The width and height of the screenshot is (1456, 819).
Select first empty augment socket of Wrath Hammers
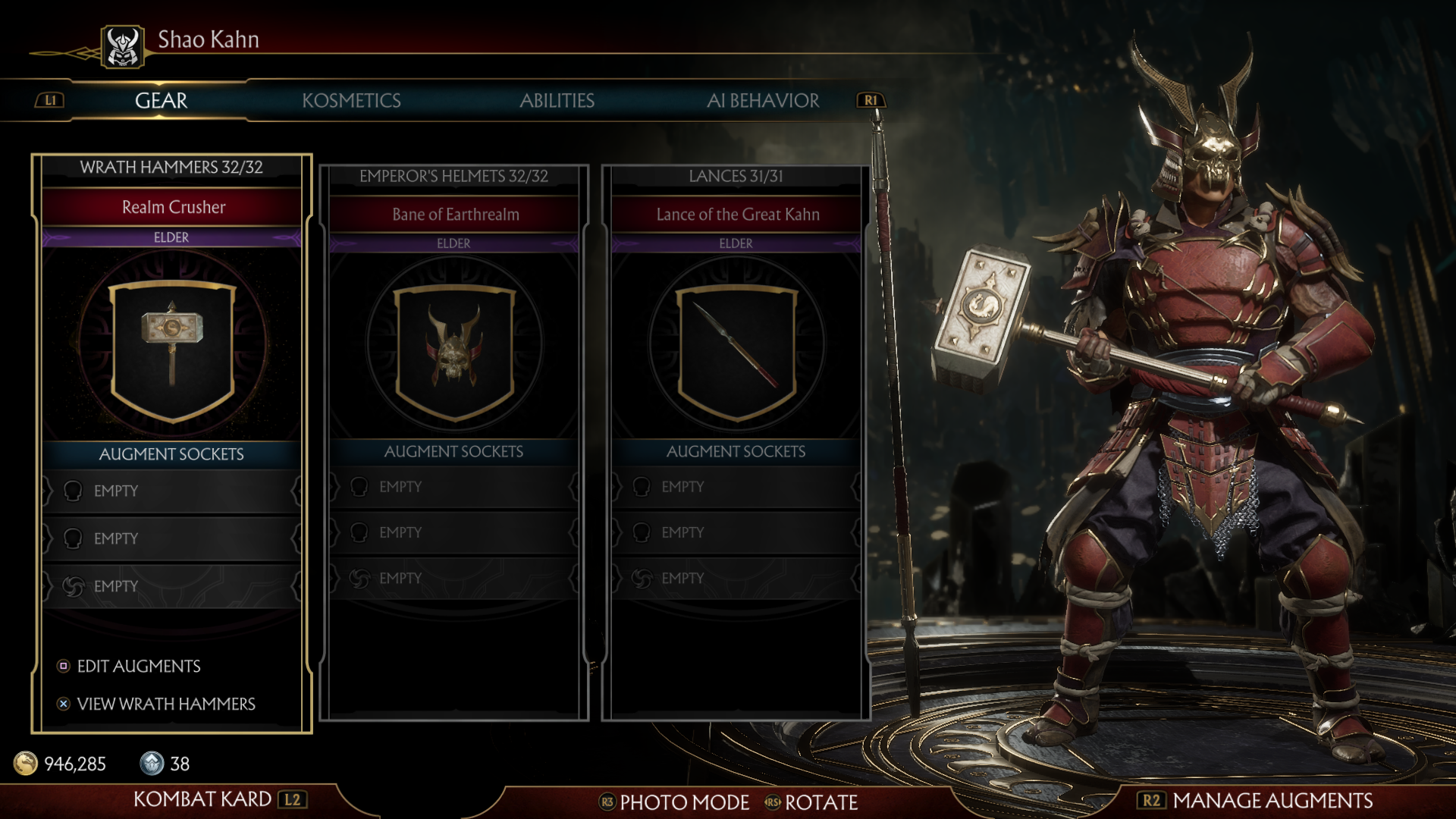[172, 491]
